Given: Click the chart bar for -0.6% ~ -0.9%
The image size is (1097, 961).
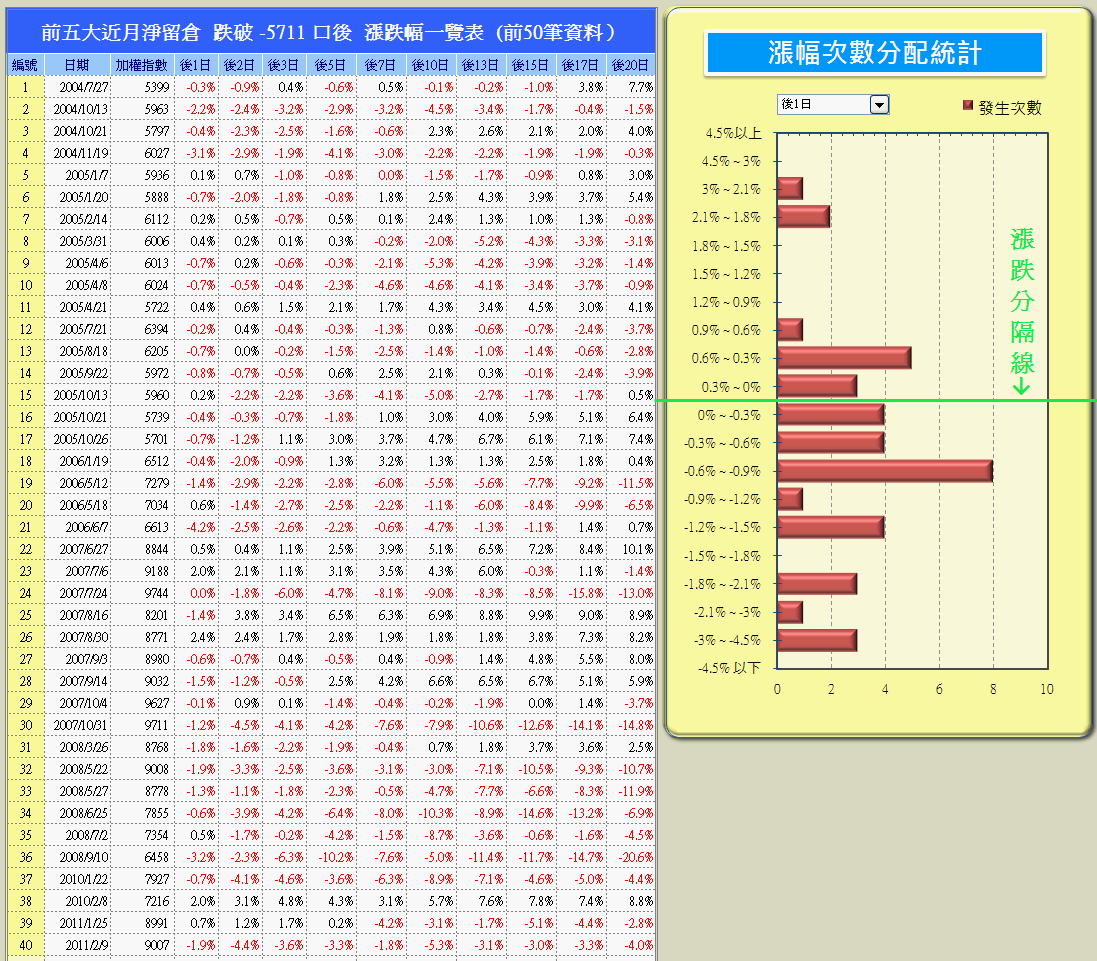Looking at the screenshot, I should click(885, 471).
